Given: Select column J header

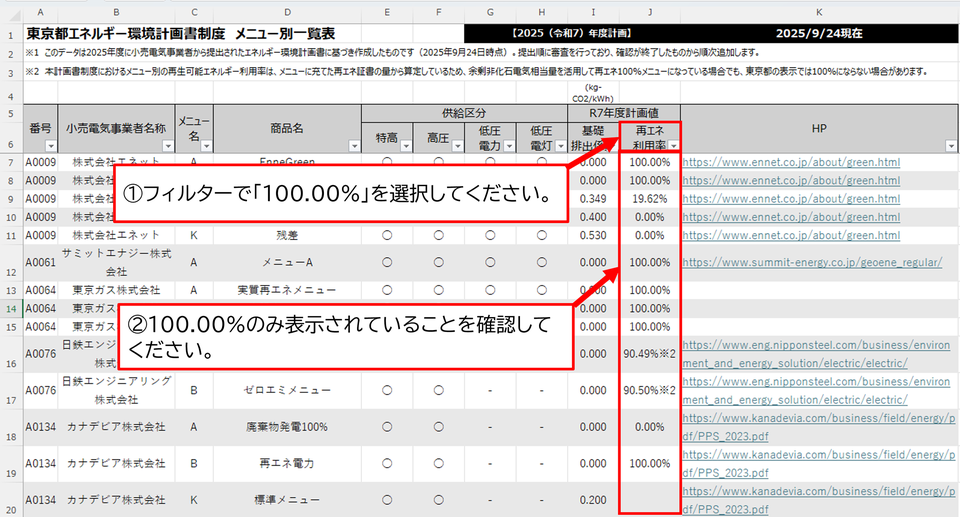Looking at the screenshot, I should 650,11.
